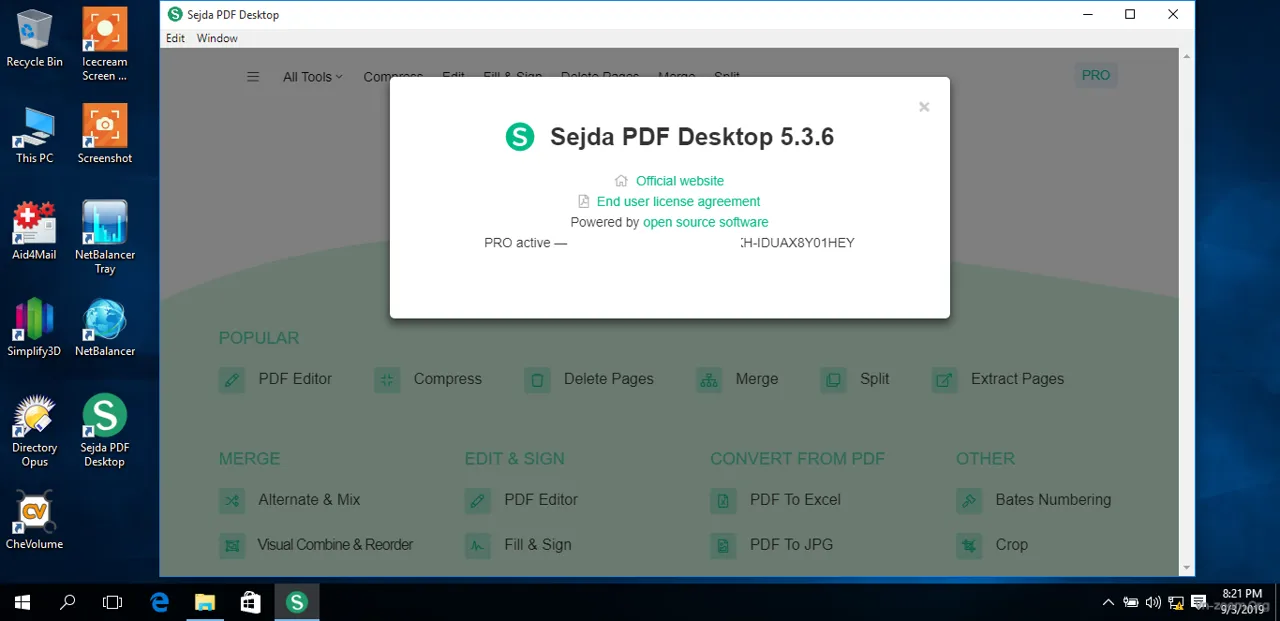Click the PDF To Excel icon

click(723, 500)
